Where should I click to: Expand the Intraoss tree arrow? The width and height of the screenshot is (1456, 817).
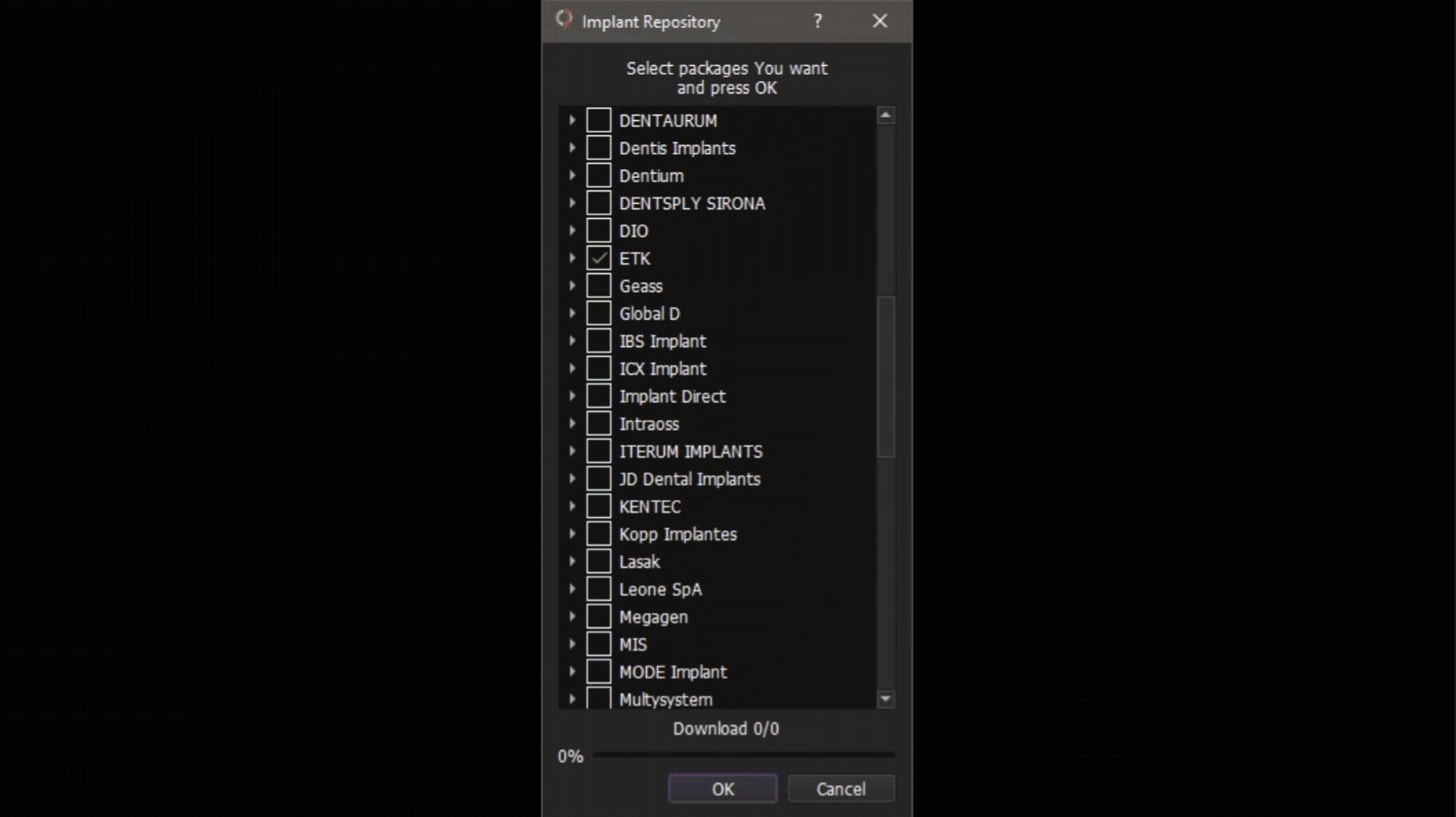[572, 424]
